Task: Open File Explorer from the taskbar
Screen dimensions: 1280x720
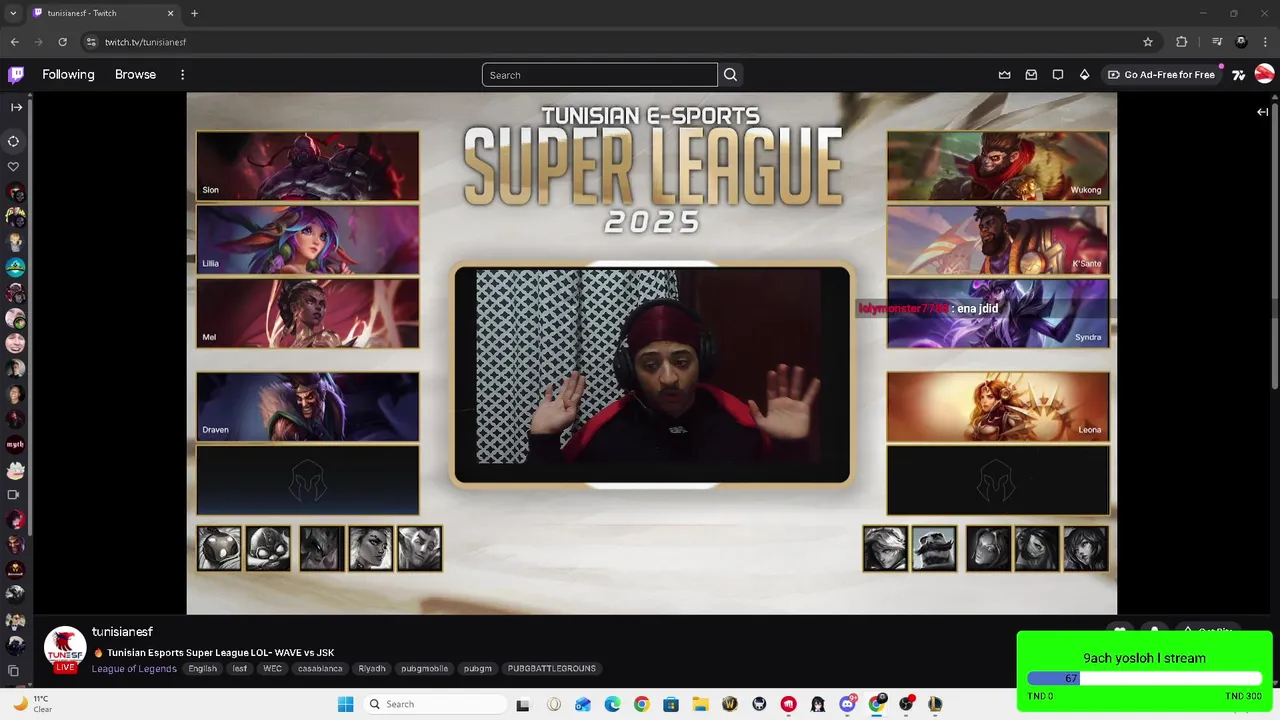Action: pyautogui.click(x=700, y=704)
